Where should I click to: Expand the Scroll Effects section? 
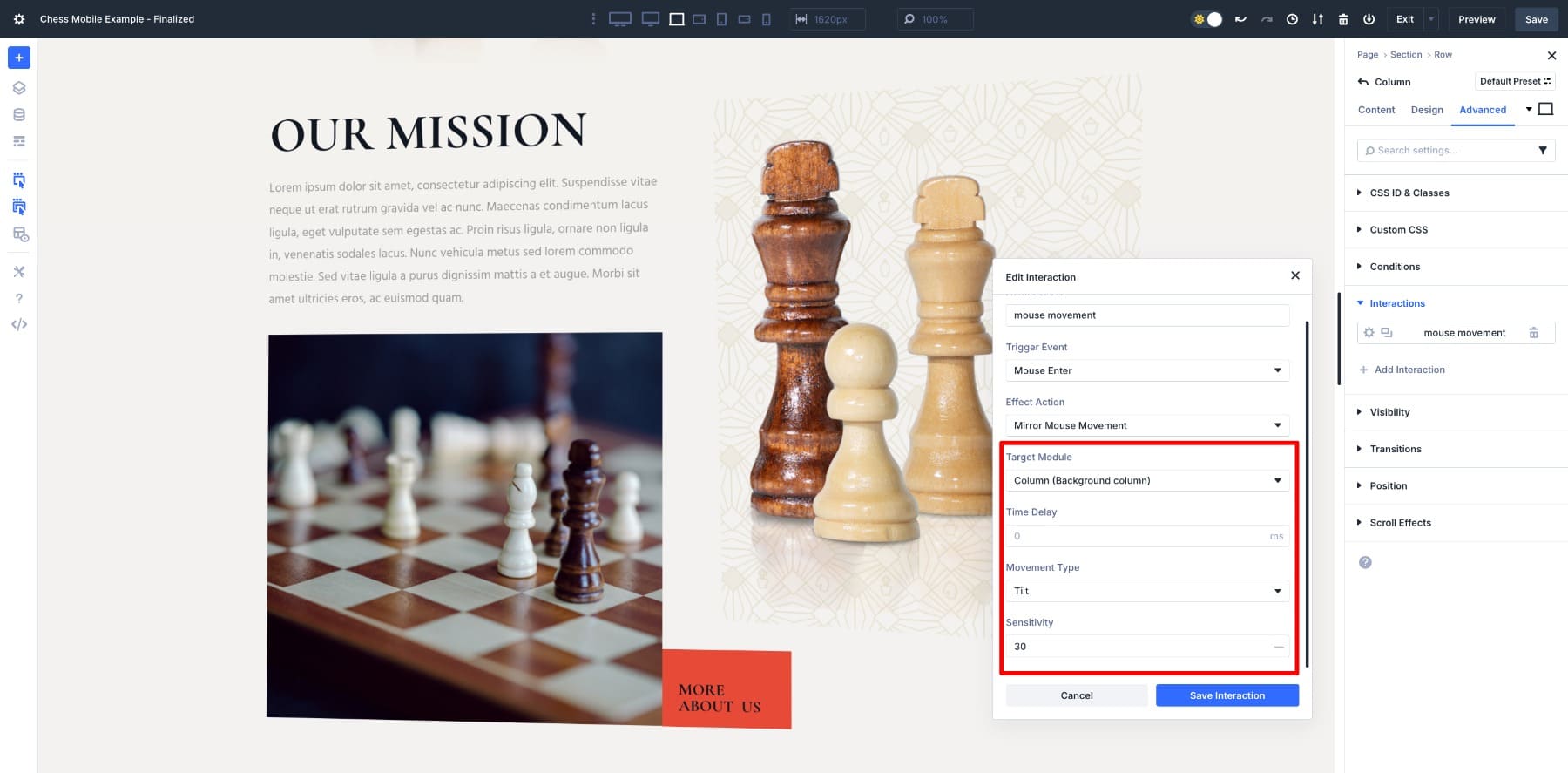tap(1400, 523)
